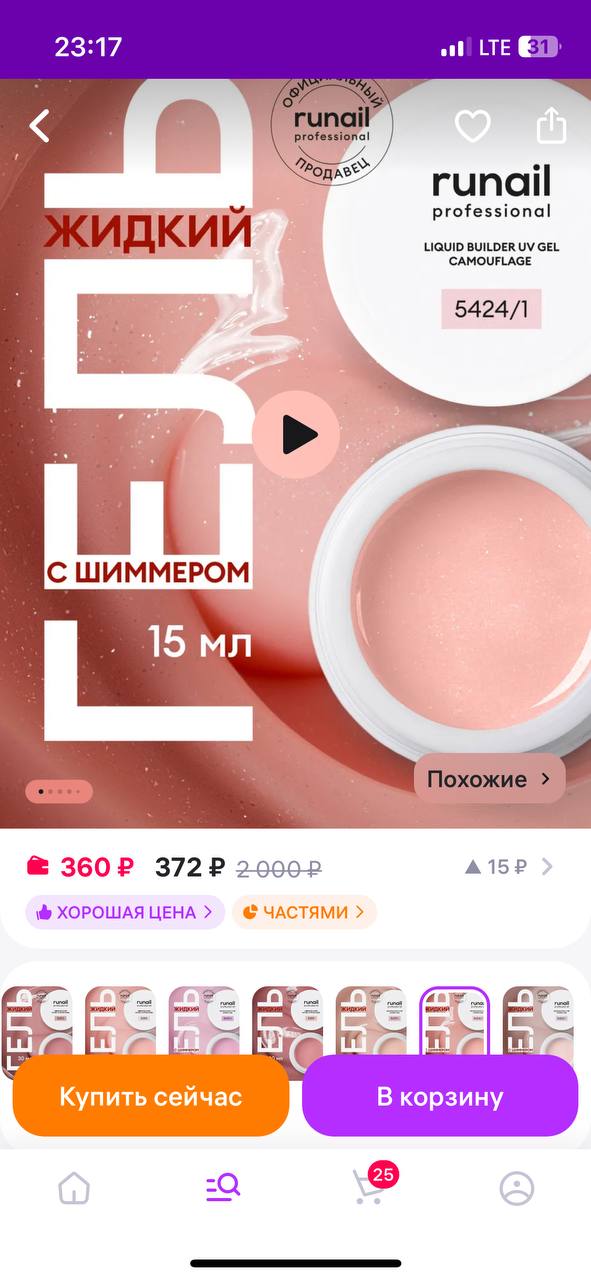
Task: Tap the share icon
Action: tap(551, 125)
